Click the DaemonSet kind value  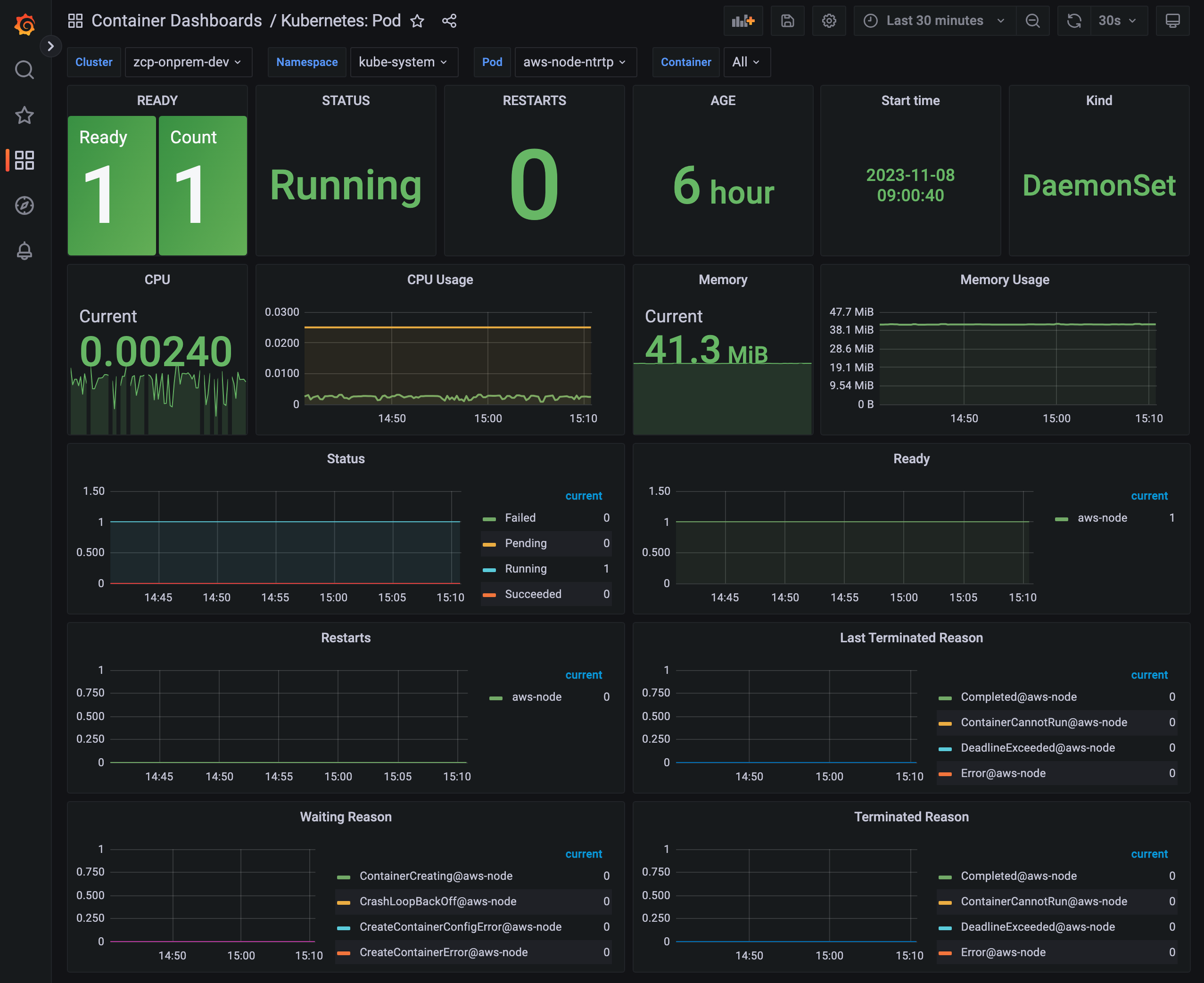click(x=1099, y=185)
